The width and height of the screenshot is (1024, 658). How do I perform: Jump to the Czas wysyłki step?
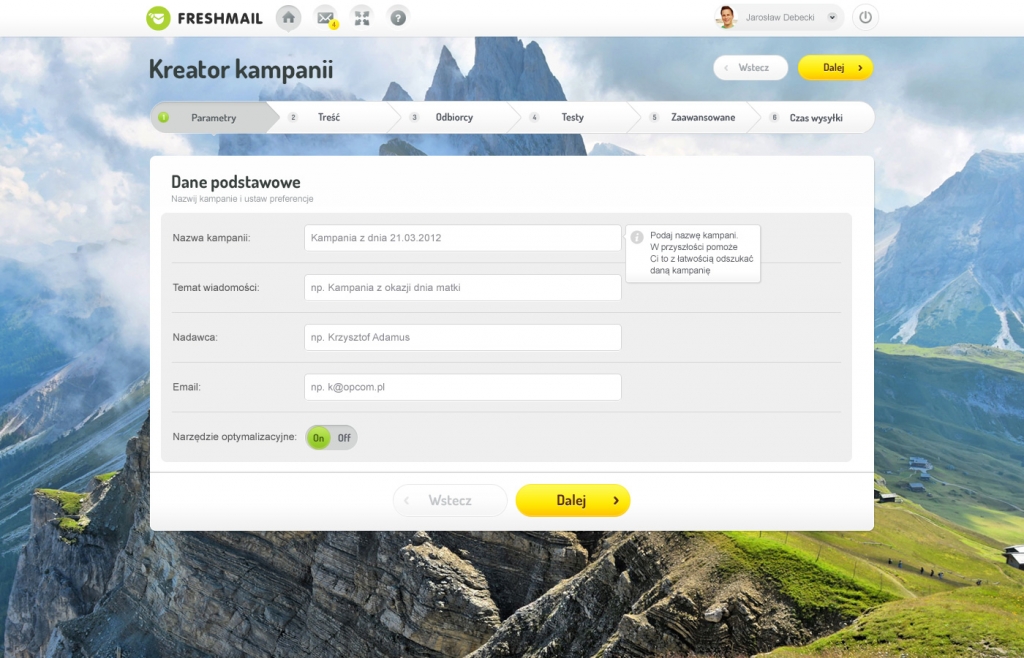click(815, 117)
